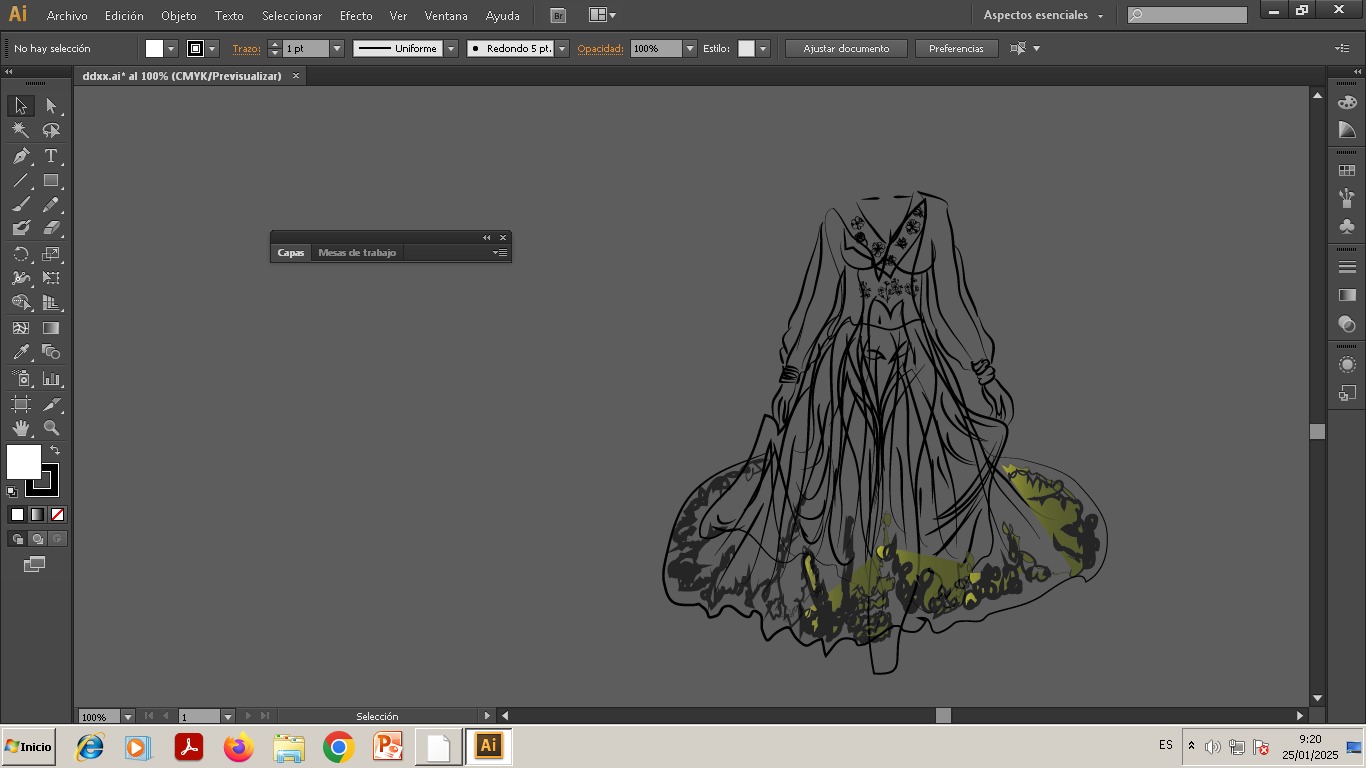Open the Capas panel options menu
This screenshot has height=768, width=1366.
501,253
